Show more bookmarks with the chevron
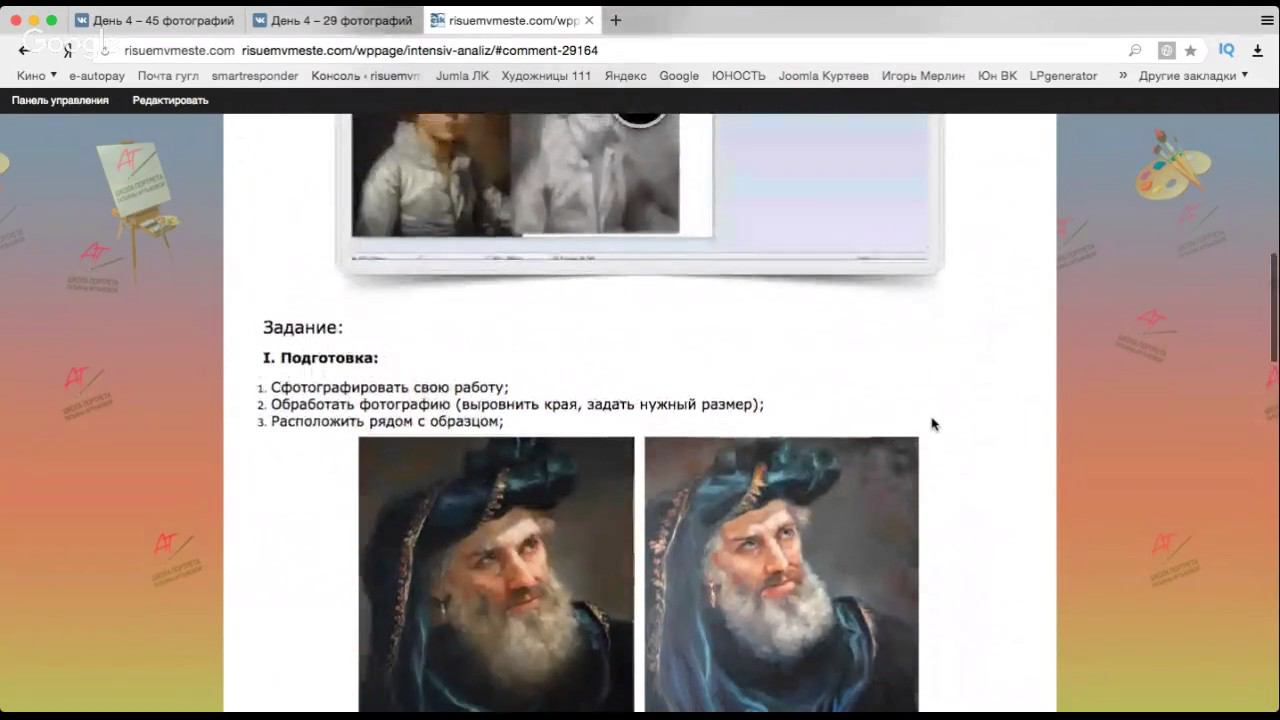The width and height of the screenshot is (1280, 720). coord(1123,76)
